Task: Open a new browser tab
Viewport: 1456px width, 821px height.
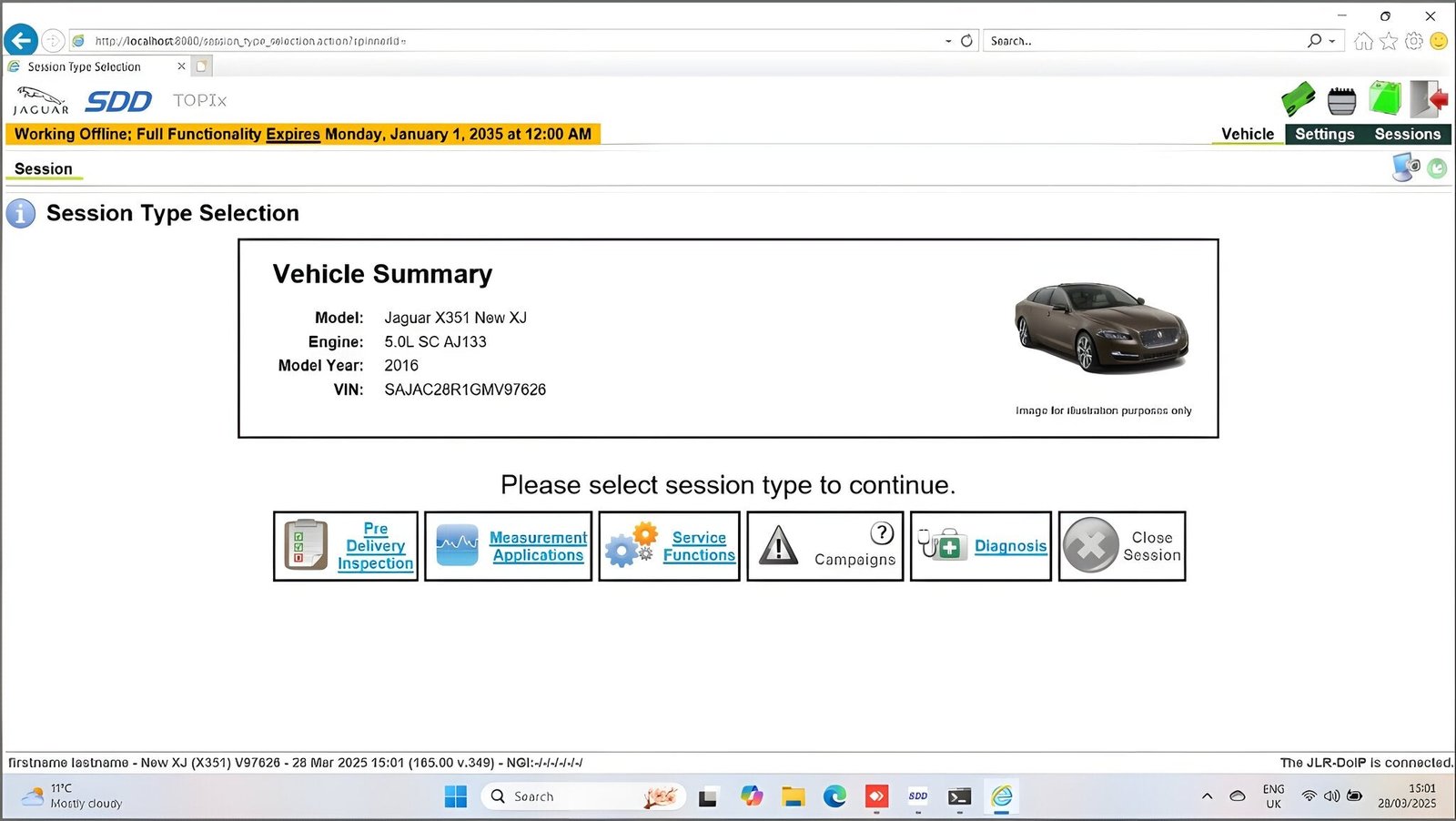Action: [202, 66]
